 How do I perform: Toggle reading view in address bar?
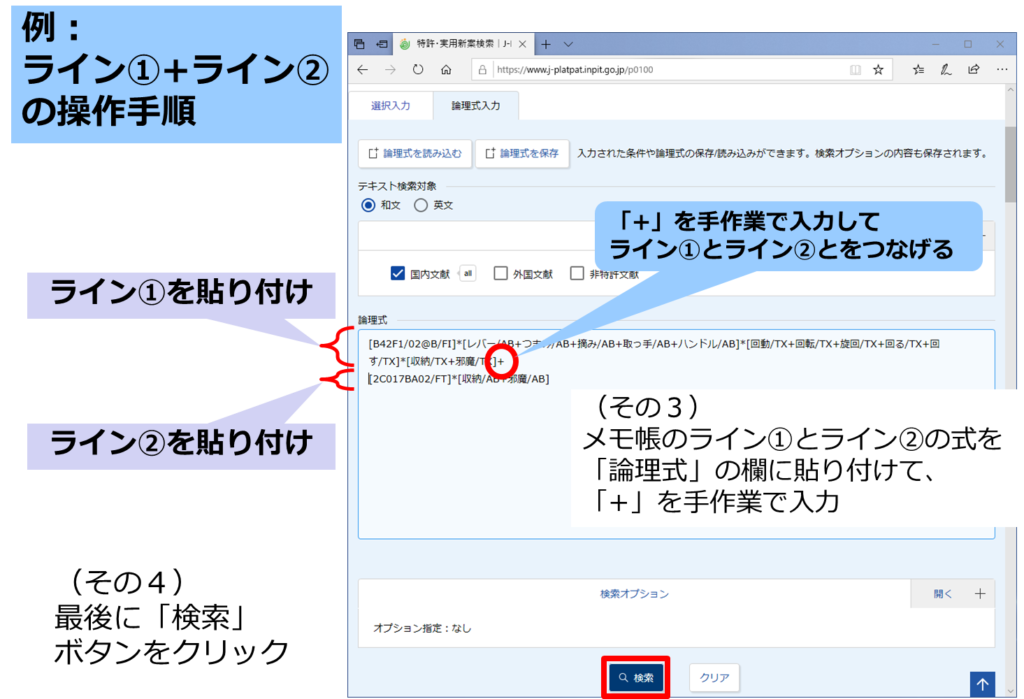(x=854, y=70)
